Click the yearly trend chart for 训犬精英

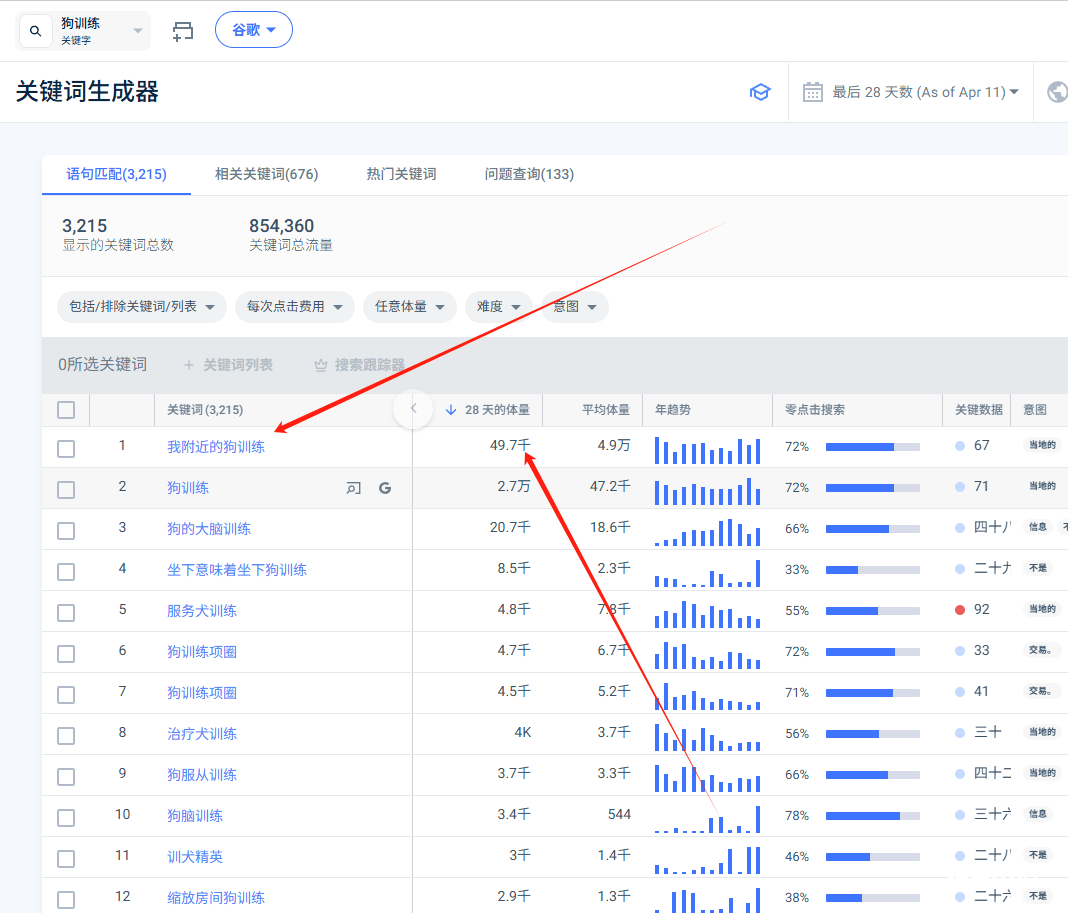[707, 859]
